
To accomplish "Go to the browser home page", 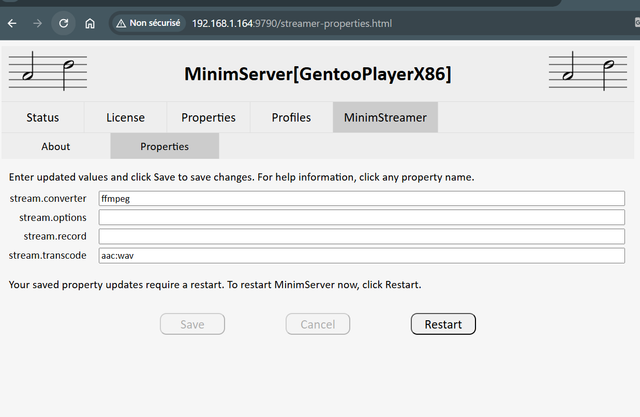I will [89, 23].
